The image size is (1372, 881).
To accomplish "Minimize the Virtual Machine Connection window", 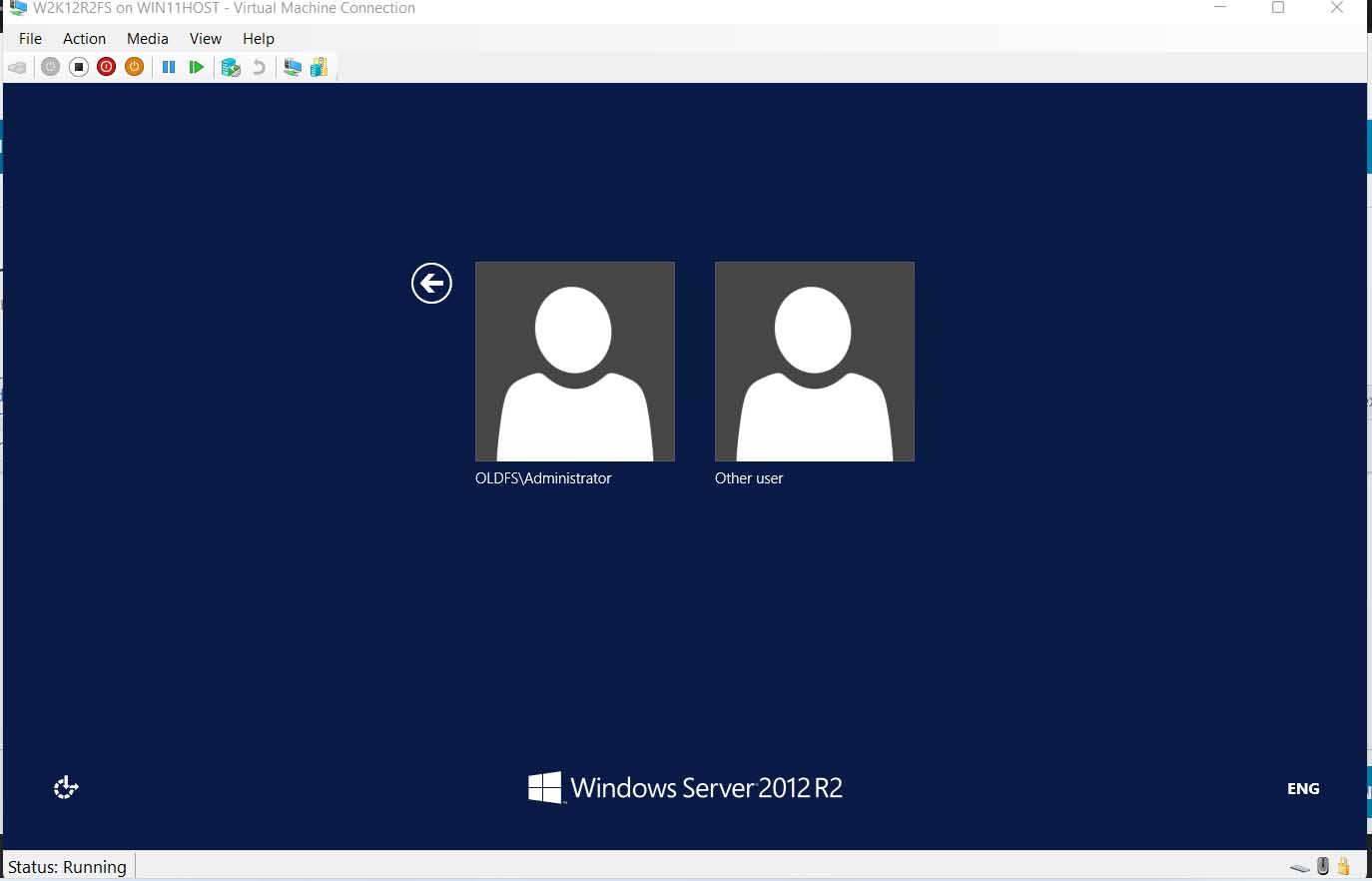I will [1220, 8].
